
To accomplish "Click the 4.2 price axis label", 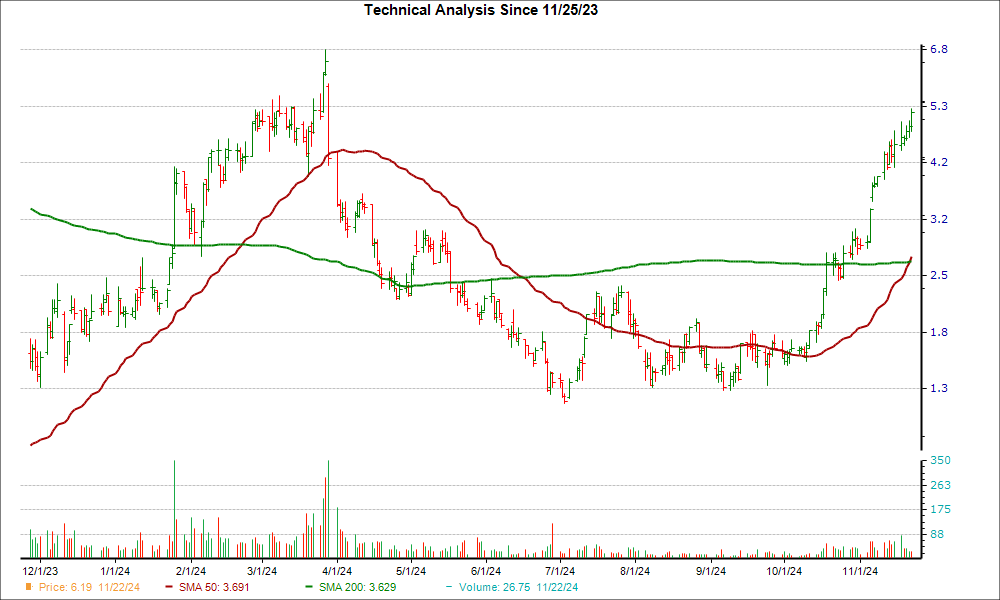I will coord(939,162).
